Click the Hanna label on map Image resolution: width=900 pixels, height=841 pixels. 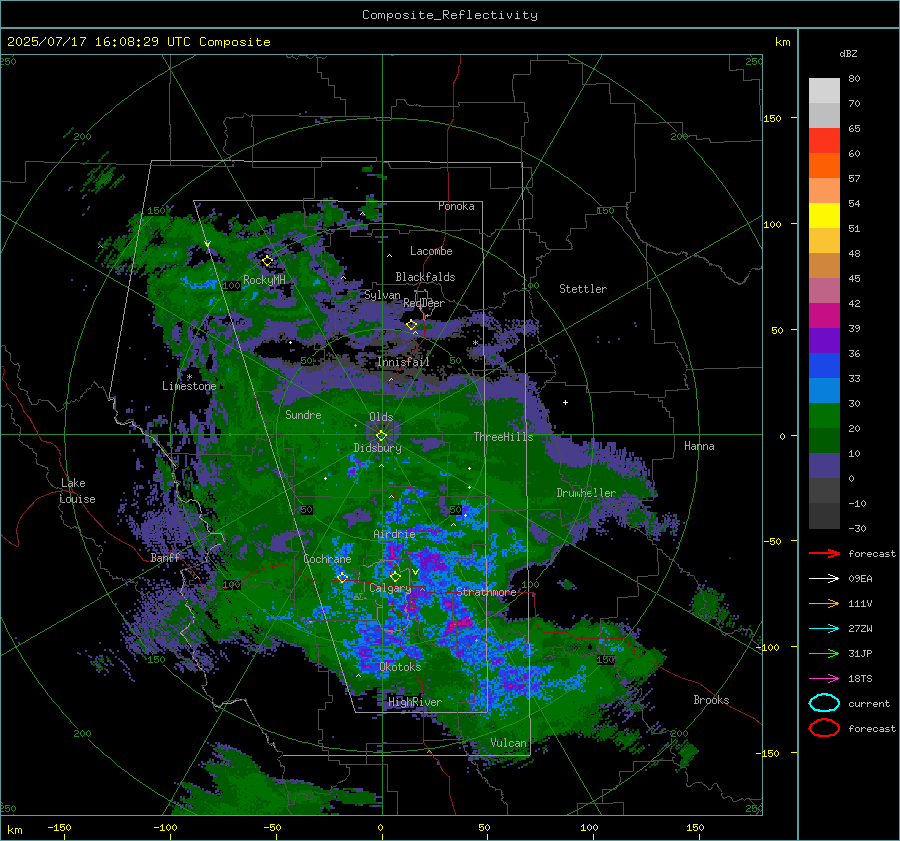699,445
